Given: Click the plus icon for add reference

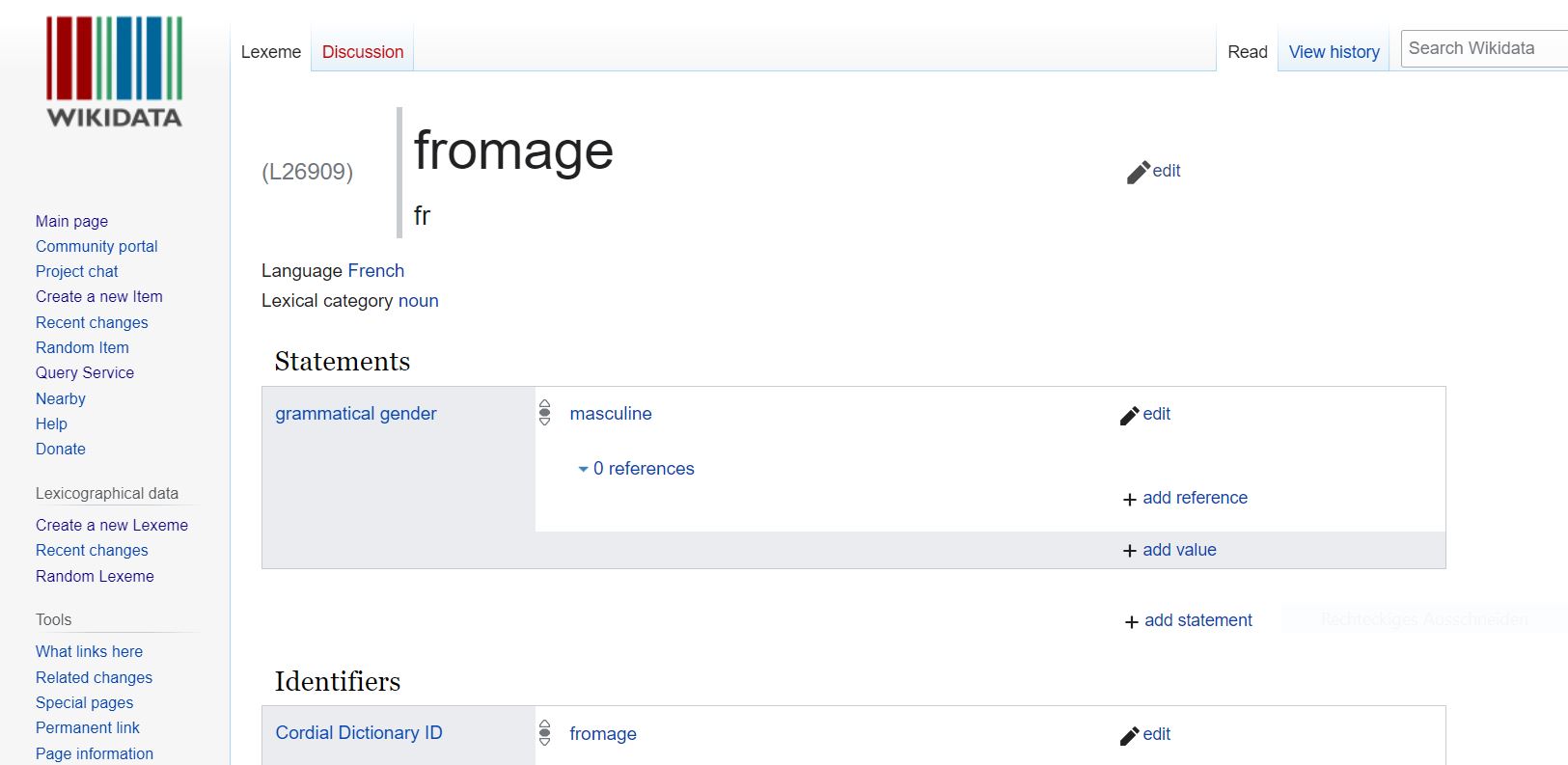Looking at the screenshot, I should [x=1130, y=499].
